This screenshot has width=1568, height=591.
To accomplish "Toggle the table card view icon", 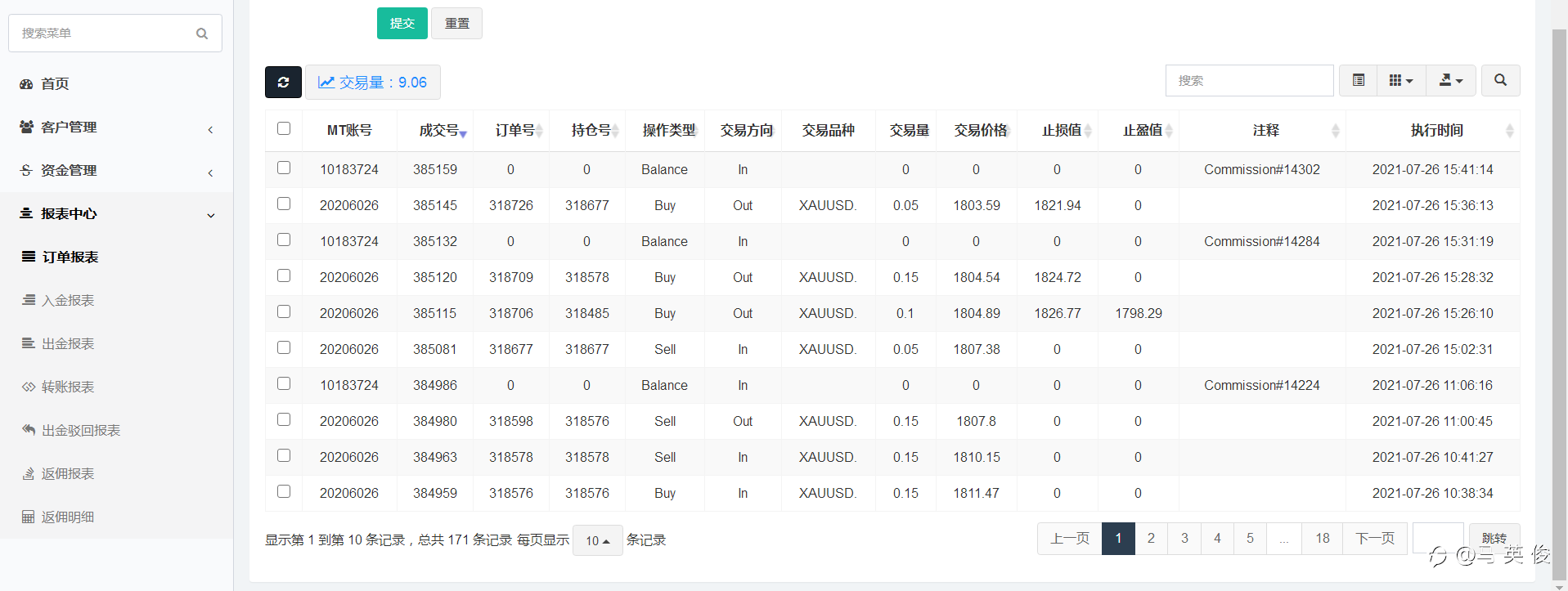I will click(x=1359, y=80).
